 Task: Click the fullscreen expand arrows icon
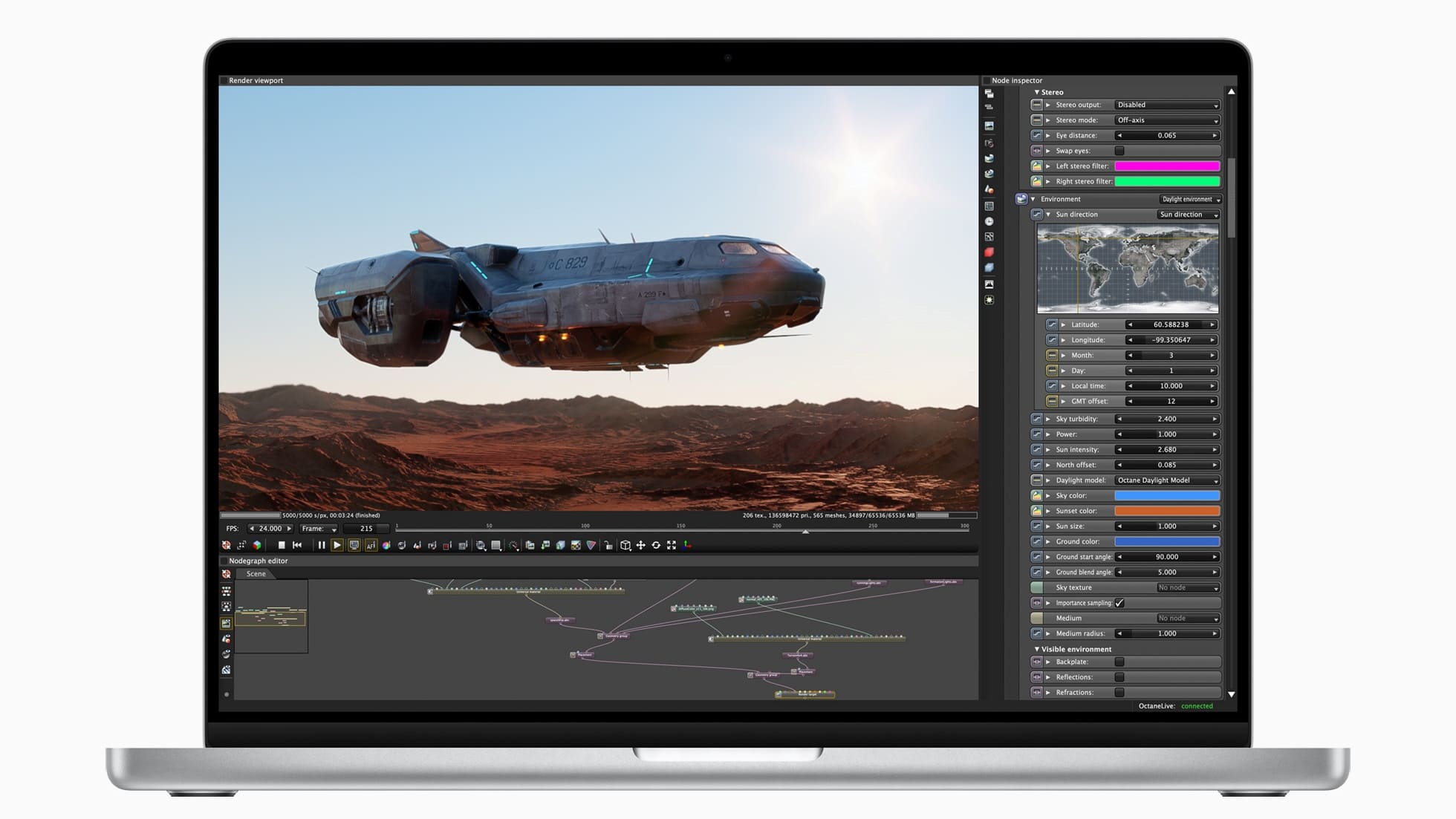pos(672,545)
